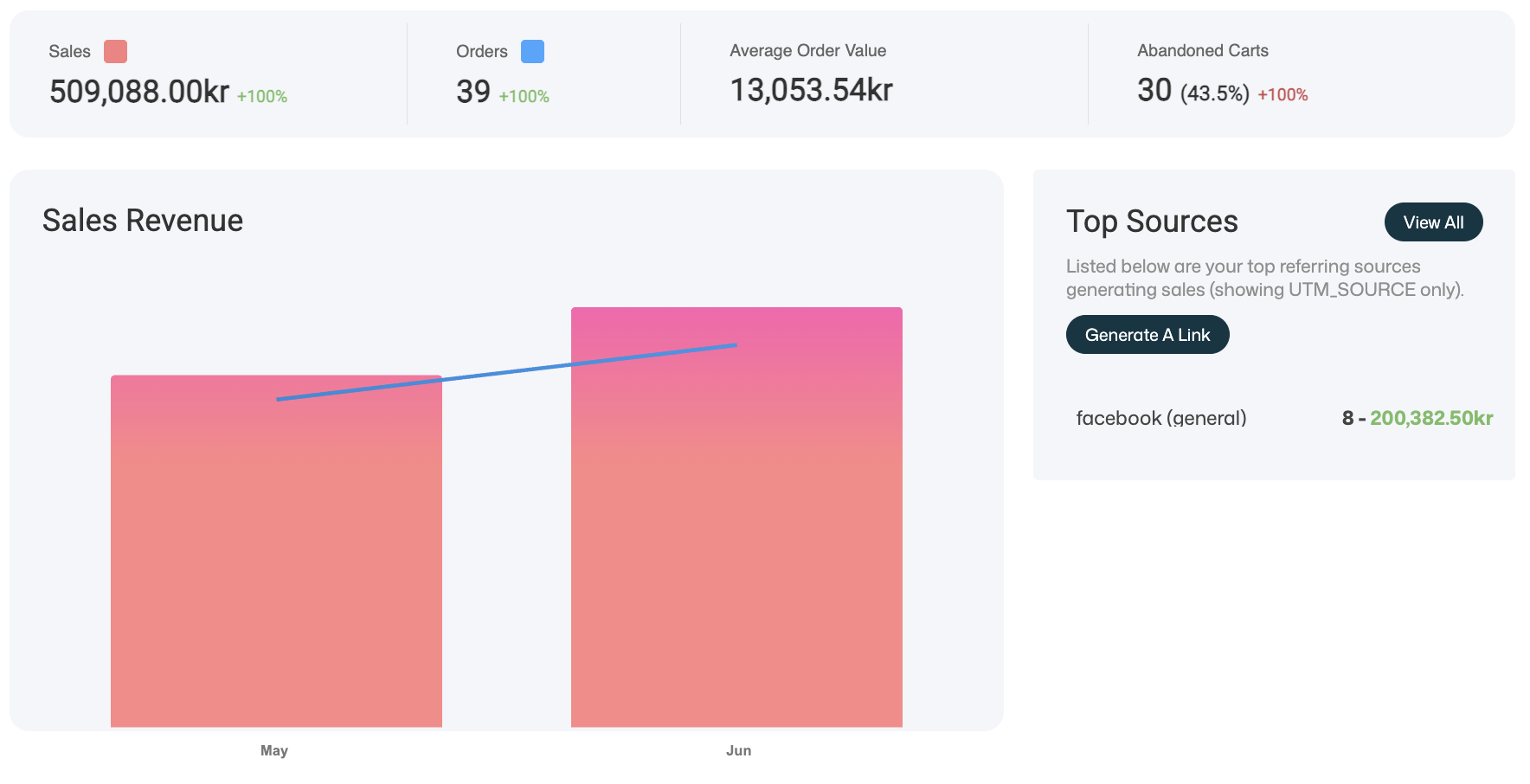
Task: Click the green 200,382.50kr amount
Action: click(1431, 418)
